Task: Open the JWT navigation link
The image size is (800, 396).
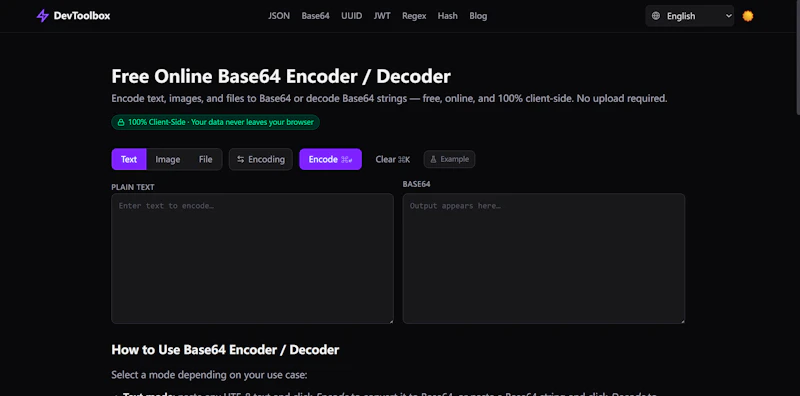Action: pos(382,16)
